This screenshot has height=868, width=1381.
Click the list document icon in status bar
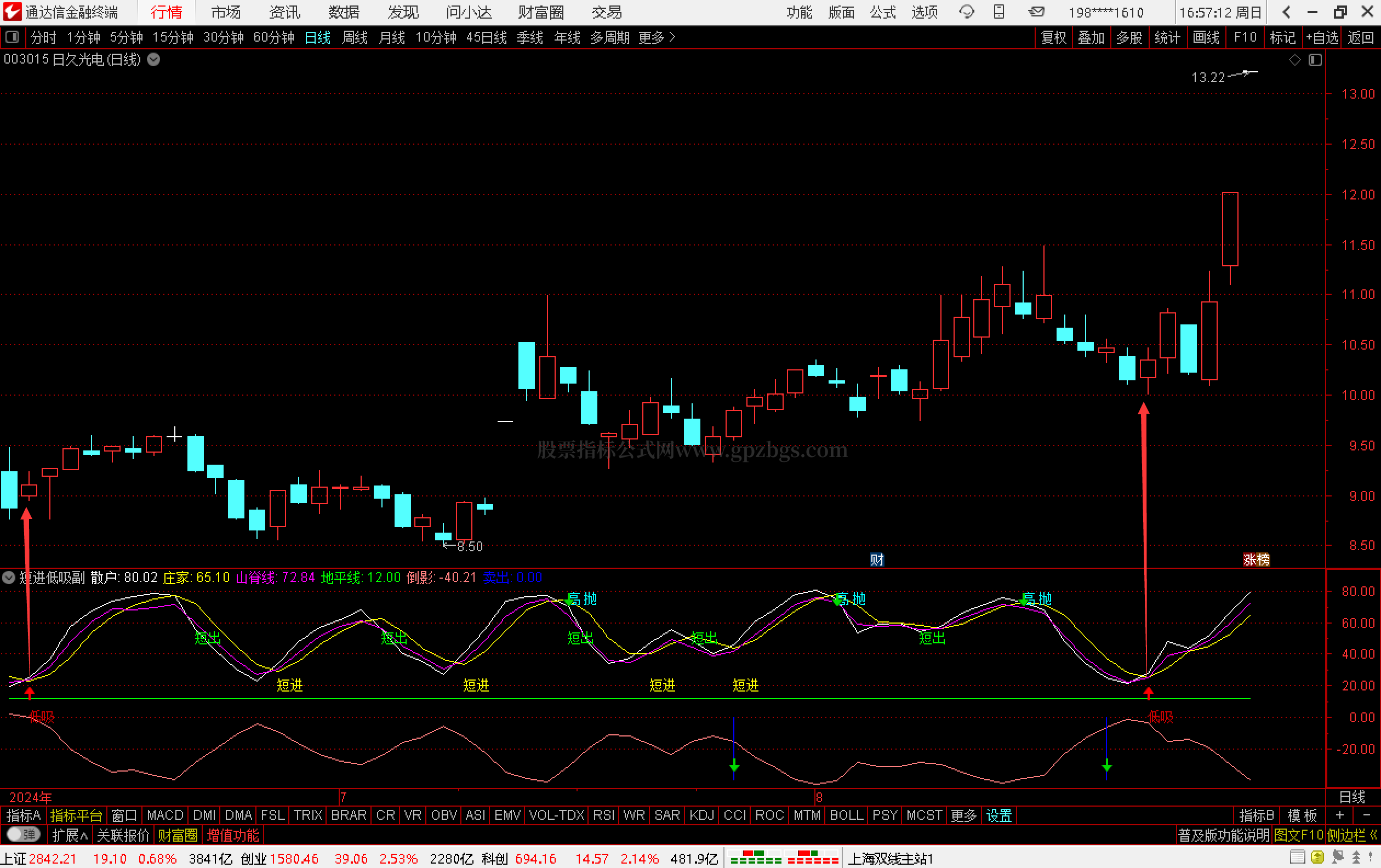(x=1297, y=858)
